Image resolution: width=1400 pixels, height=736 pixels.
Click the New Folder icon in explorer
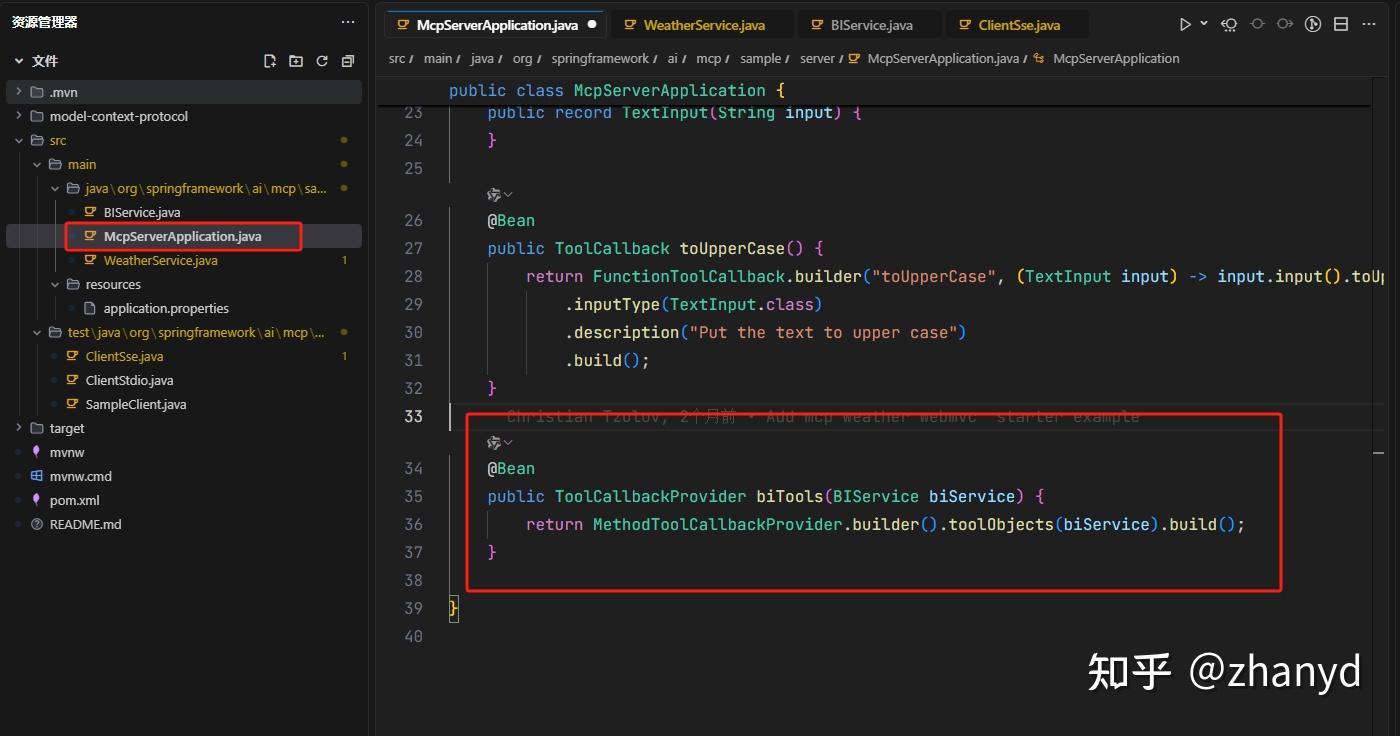point(296,61)
